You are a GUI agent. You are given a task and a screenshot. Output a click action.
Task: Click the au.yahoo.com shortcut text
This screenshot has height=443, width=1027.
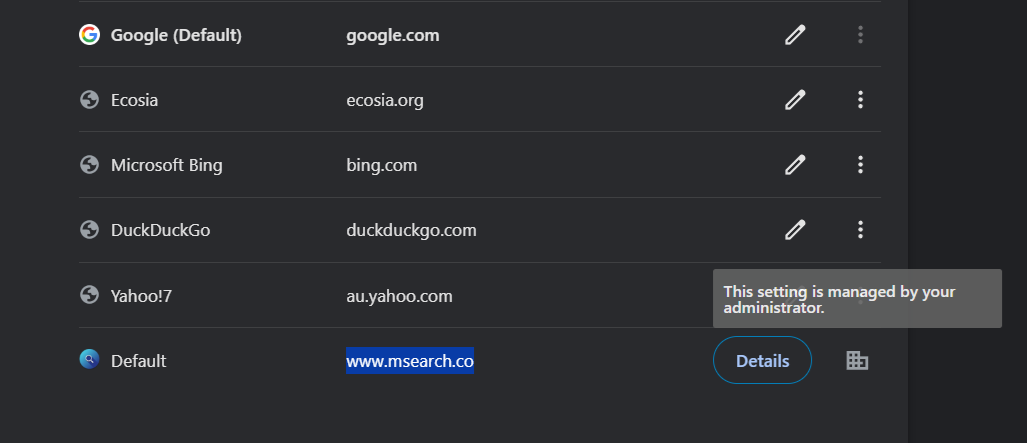click(400, 296)
